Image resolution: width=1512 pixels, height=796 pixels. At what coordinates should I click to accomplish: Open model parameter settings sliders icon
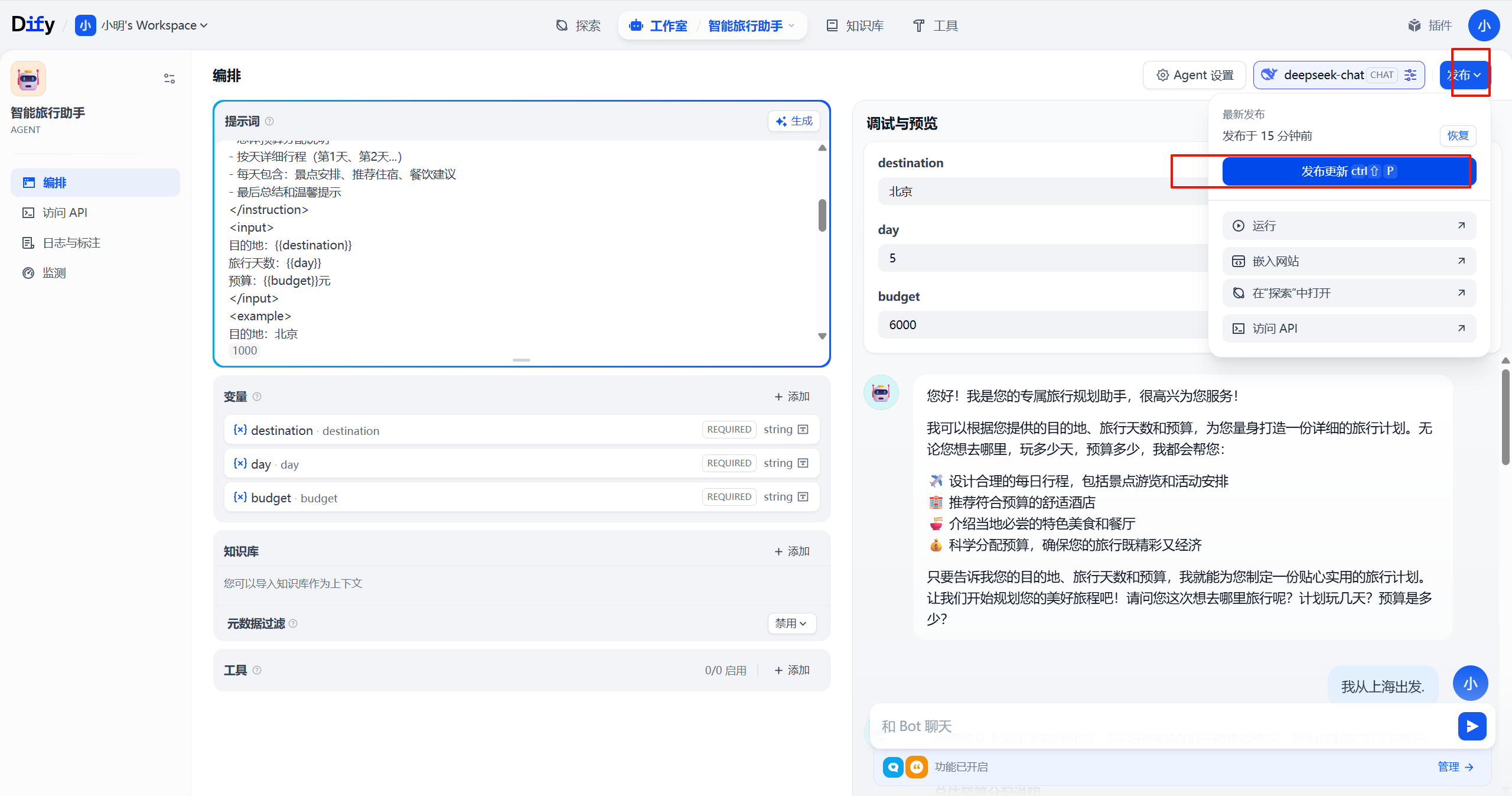1410,75
